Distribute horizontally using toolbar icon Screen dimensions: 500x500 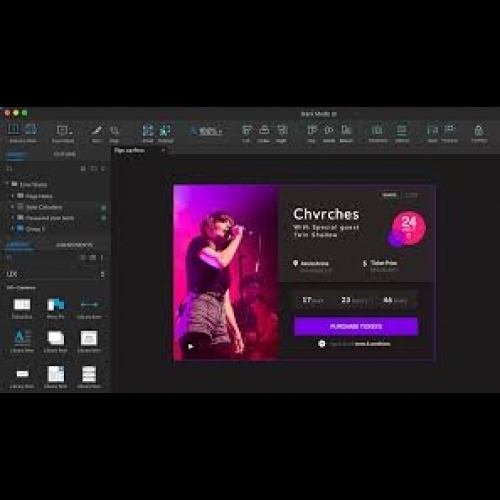(377, 130)
